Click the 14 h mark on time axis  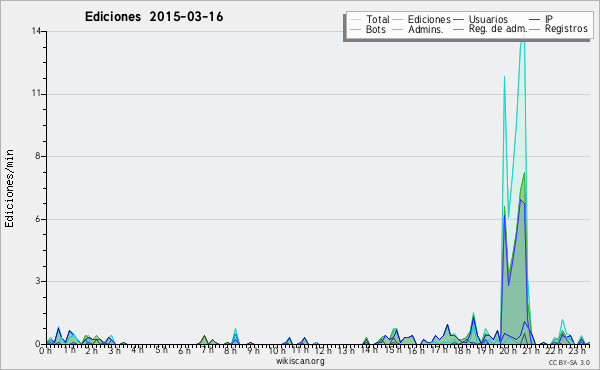tap(369, 350)
